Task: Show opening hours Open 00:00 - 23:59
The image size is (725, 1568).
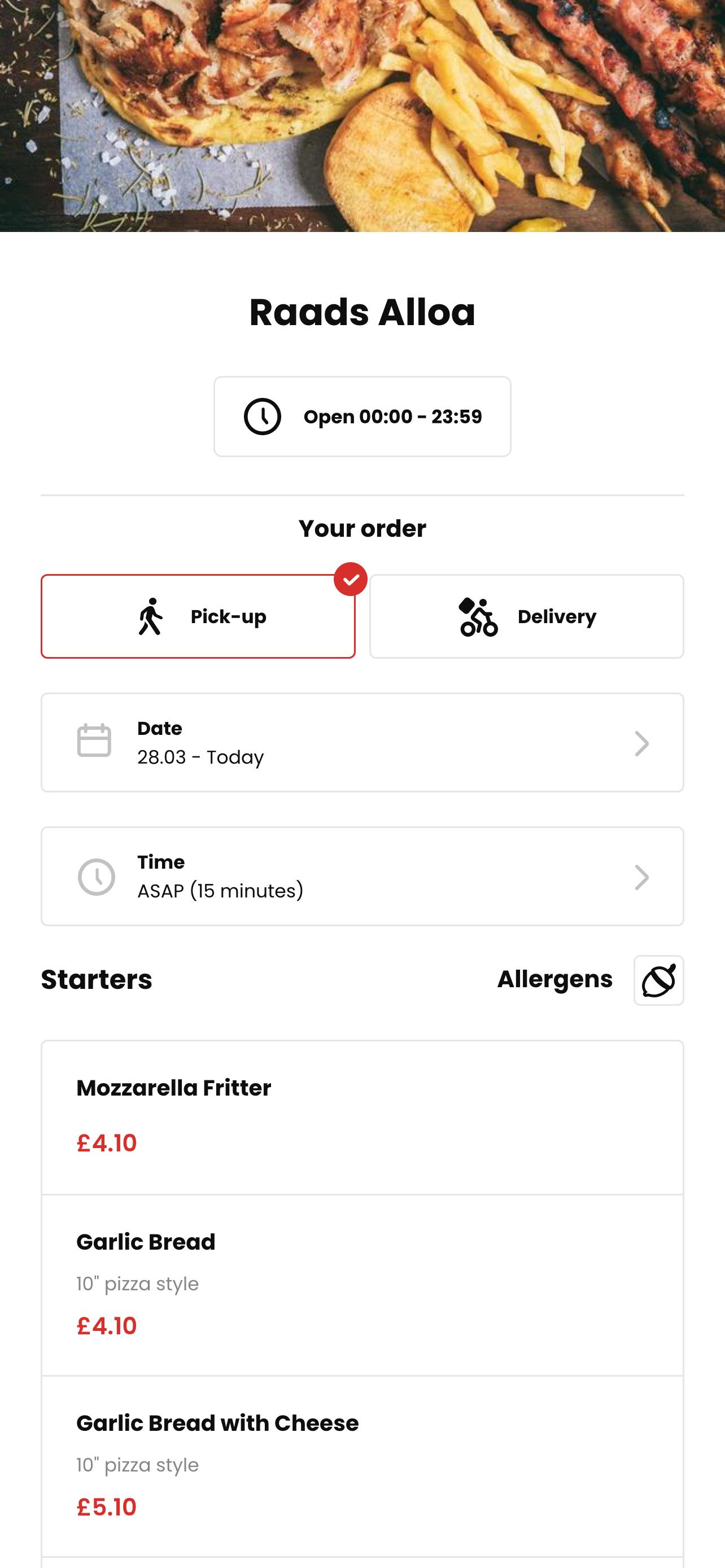Action: click(x=362, y=417)
